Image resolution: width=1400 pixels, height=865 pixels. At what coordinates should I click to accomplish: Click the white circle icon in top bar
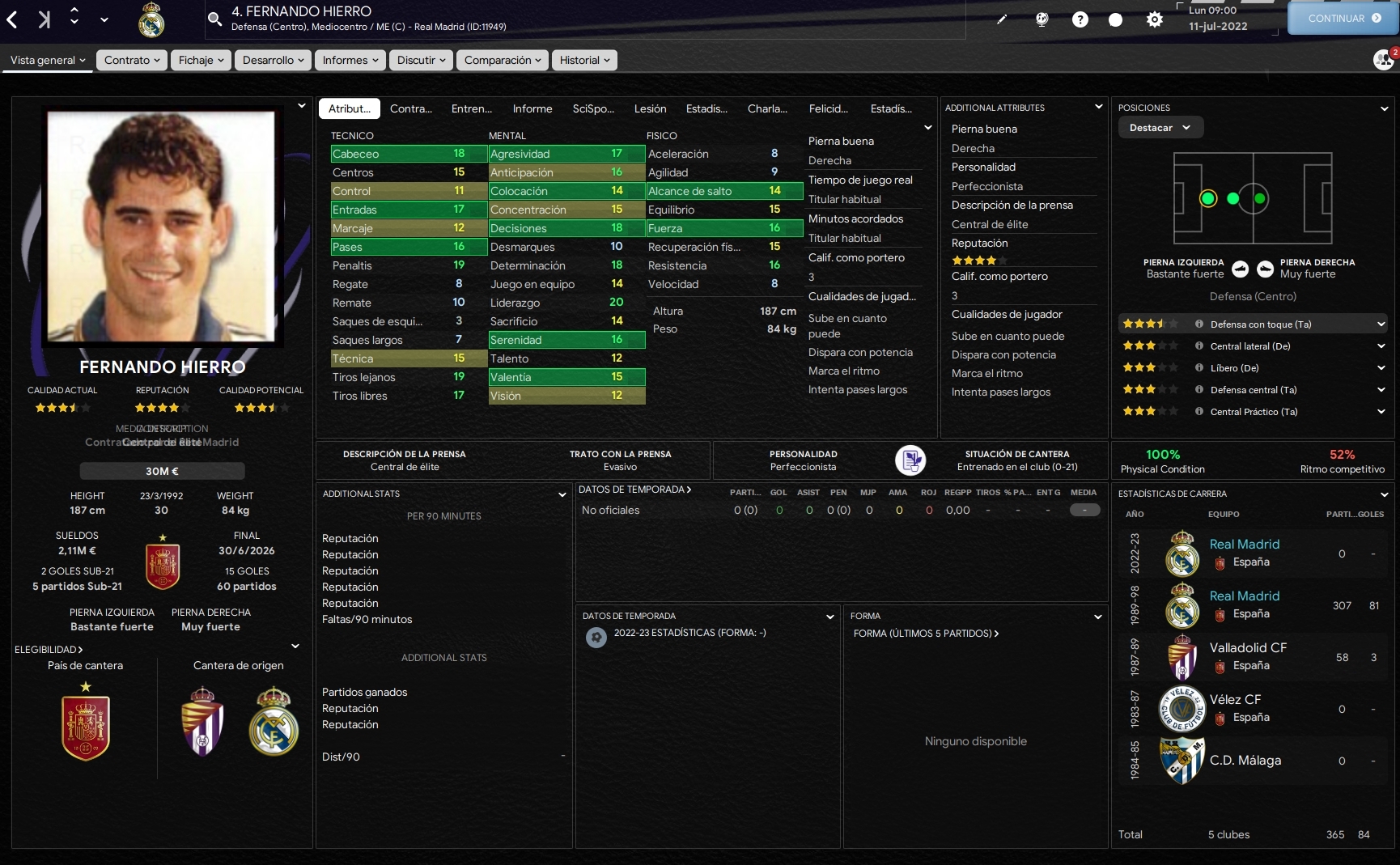point(1115,19)
